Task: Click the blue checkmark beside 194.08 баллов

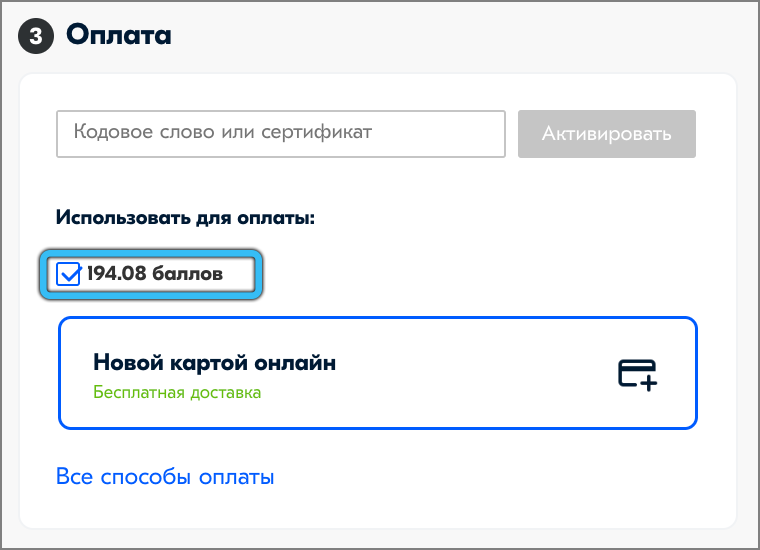Action: click(69, 274)
